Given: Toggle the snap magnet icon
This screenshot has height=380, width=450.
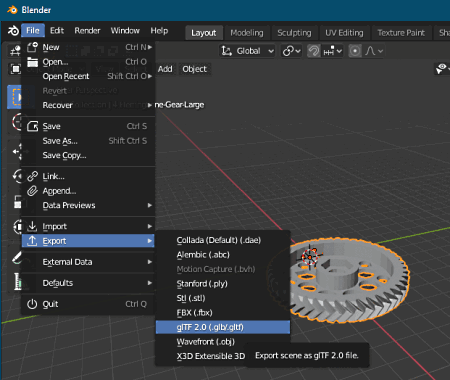Looking at the screenshot, I should 313,51.
